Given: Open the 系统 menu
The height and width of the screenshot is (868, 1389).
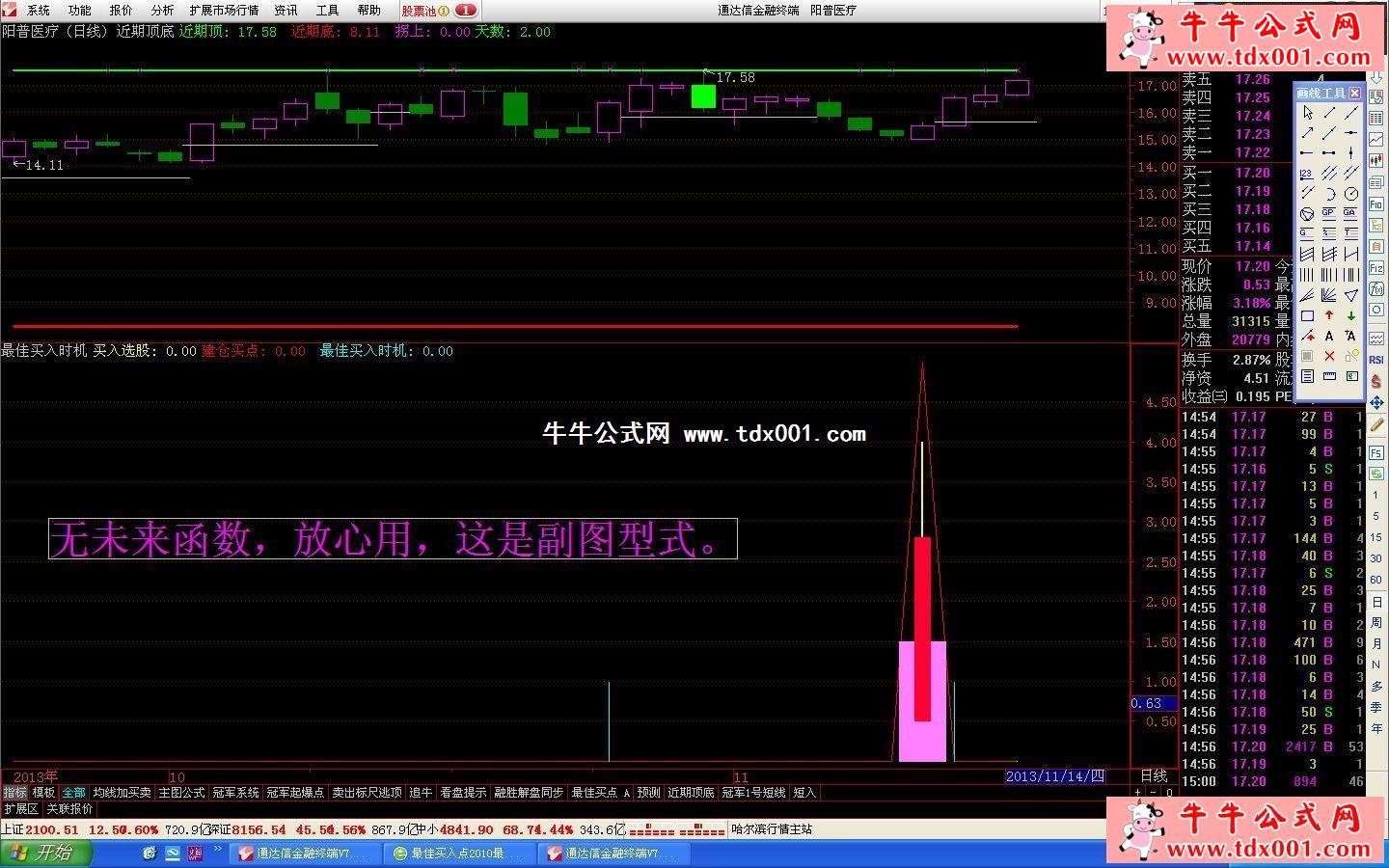Looking at the screenshot, I should click(x=39, y=11).
